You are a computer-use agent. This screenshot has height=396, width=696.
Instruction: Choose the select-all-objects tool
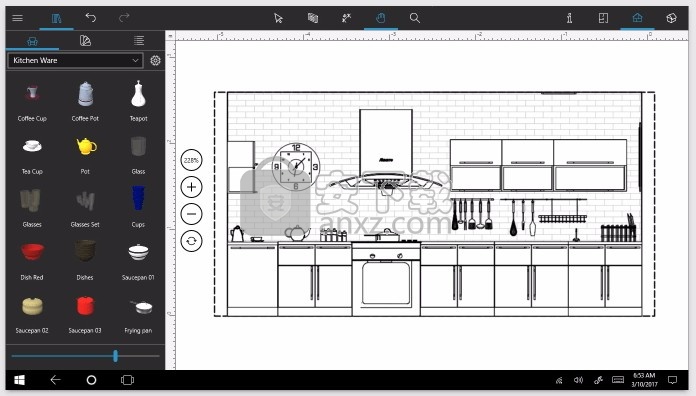coord(312,18)
